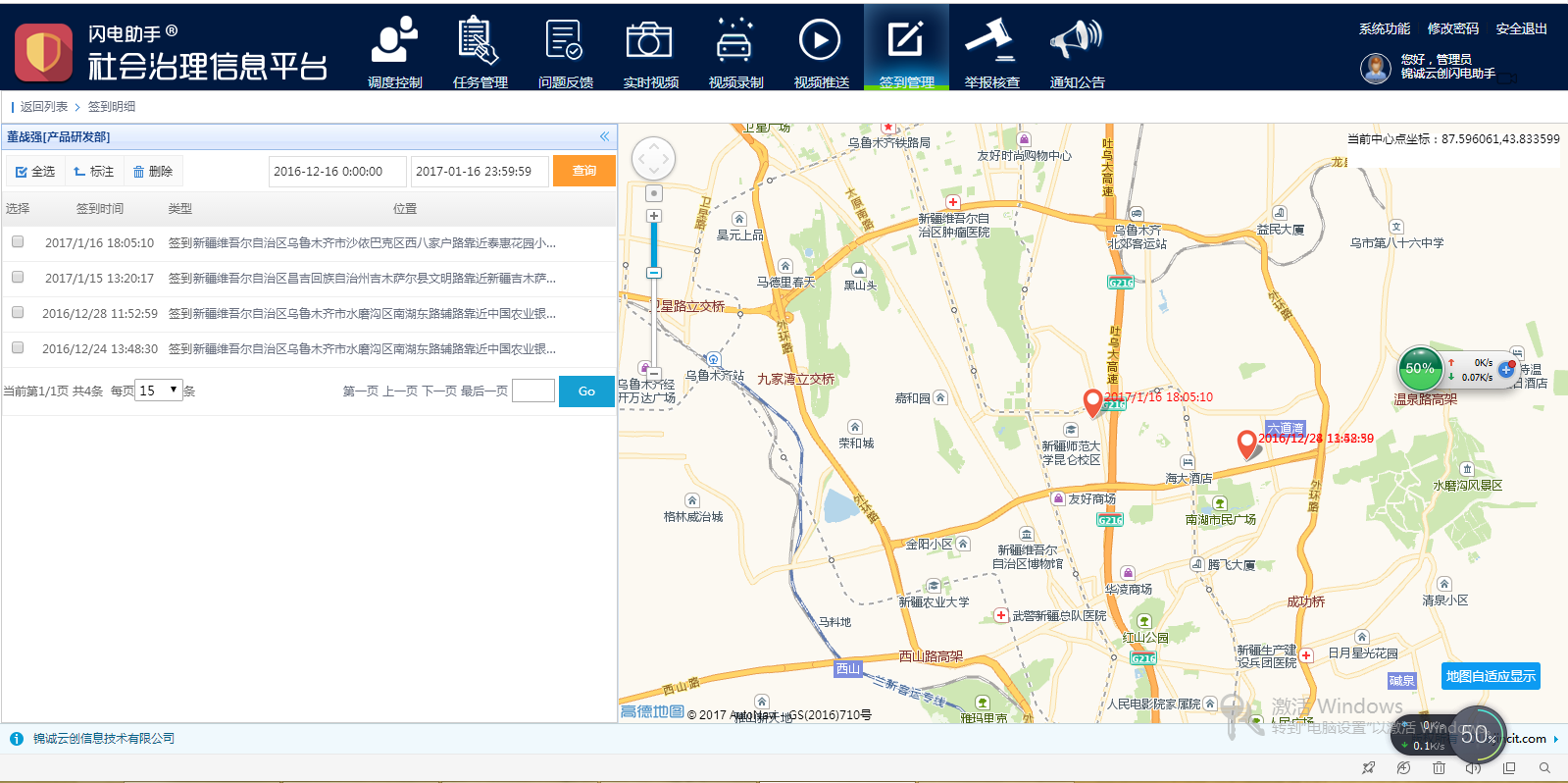Click the 返回列表 breadcrumb link
Image resolution: width=1568 pixels, height=783 pixels.
coord(44,107)
